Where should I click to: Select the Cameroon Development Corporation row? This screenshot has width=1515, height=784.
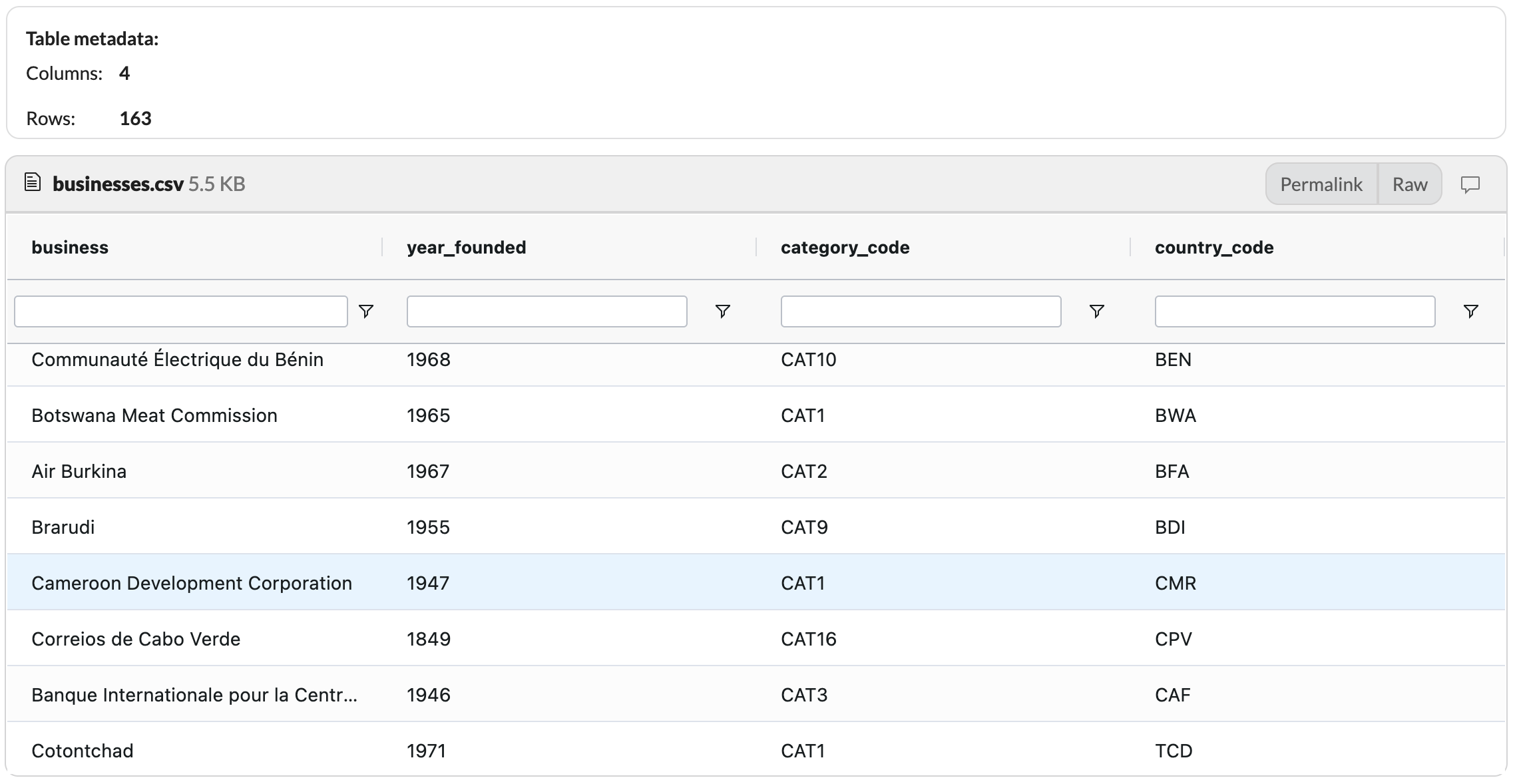[x=192, y=583]
